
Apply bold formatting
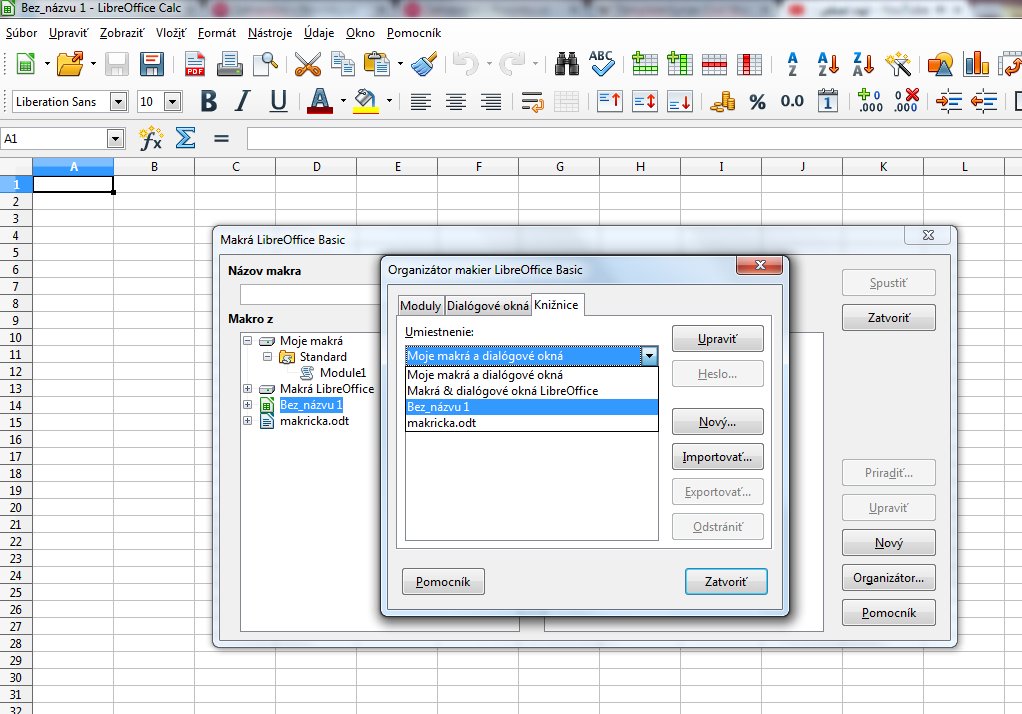(209, 101)
